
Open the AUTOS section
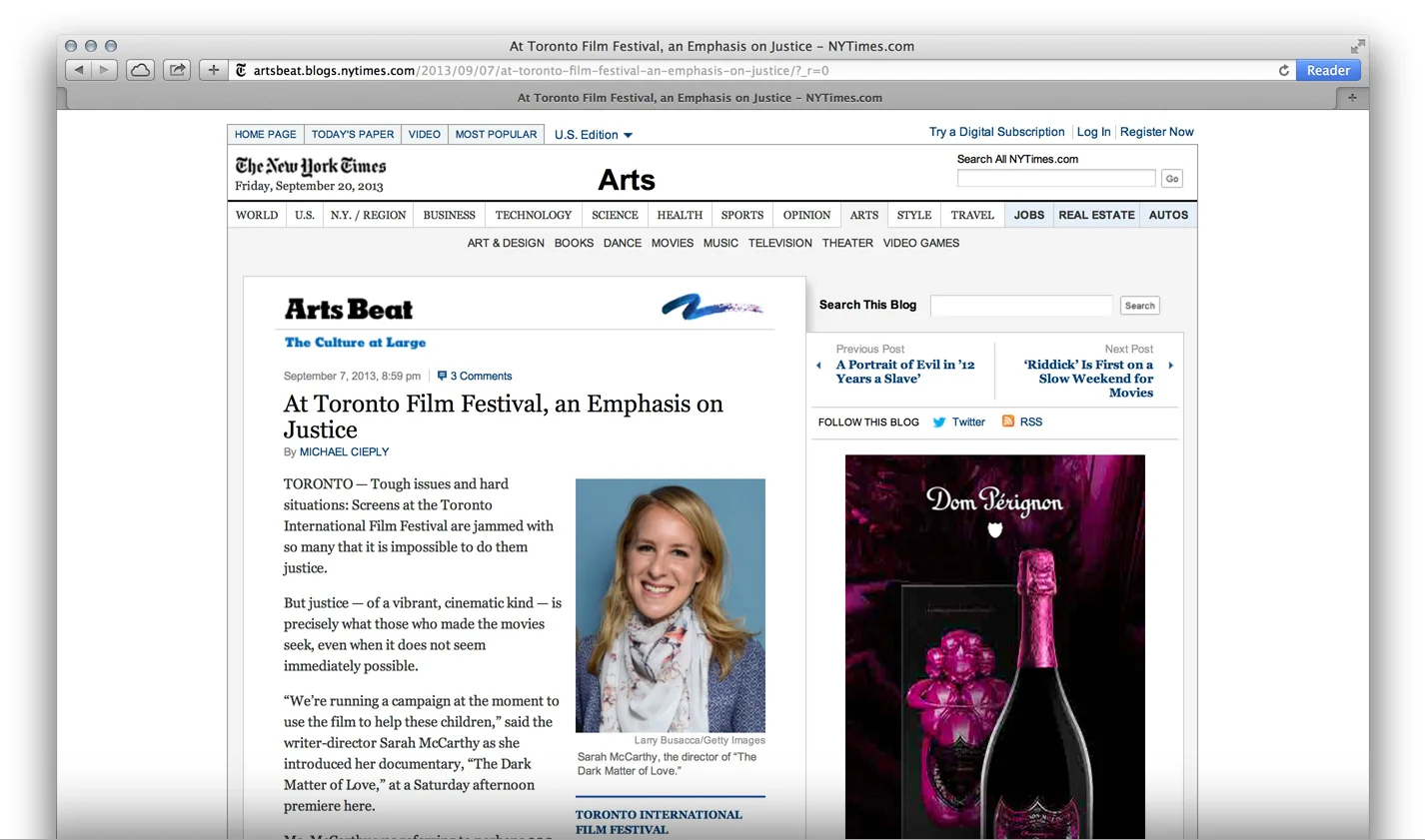pyautogui.click(x=1168, y=215)
